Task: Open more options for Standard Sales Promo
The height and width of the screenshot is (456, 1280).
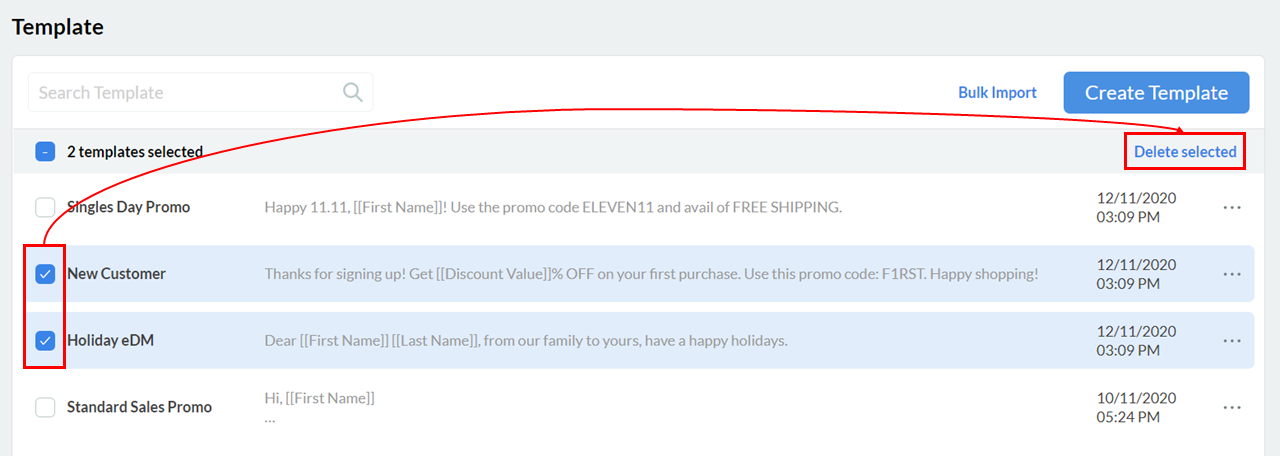Action: tap(1232, 407)
